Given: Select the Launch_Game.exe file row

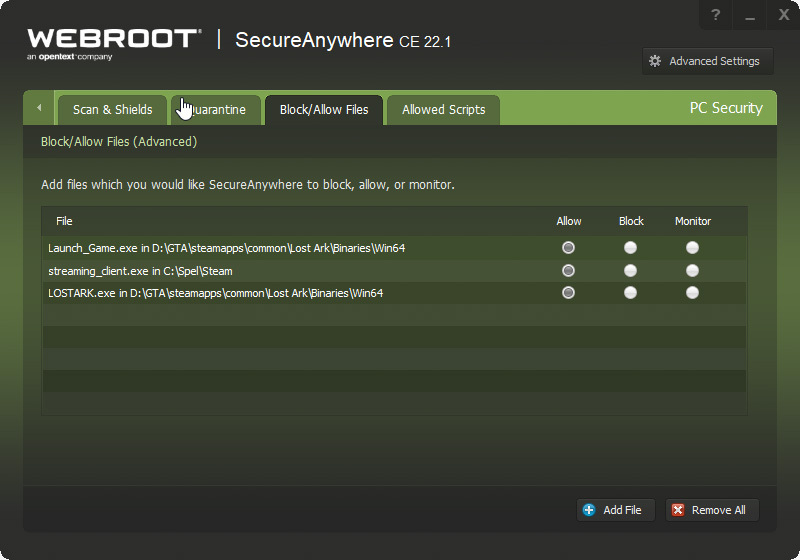Looking at the screenshot, I should (394, 248).
